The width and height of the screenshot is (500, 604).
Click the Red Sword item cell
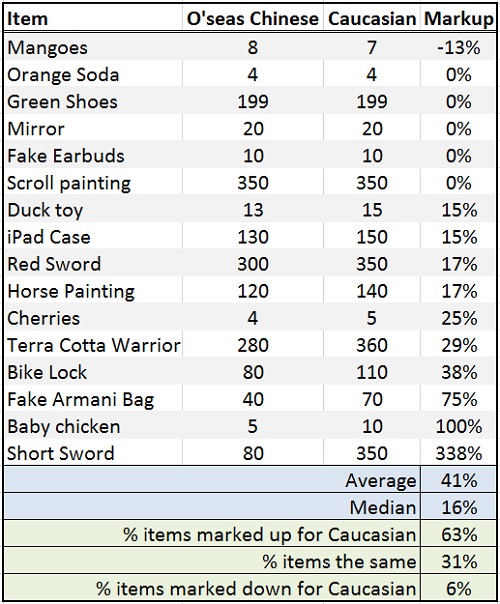pyautogui.click(x=93, y=264)
